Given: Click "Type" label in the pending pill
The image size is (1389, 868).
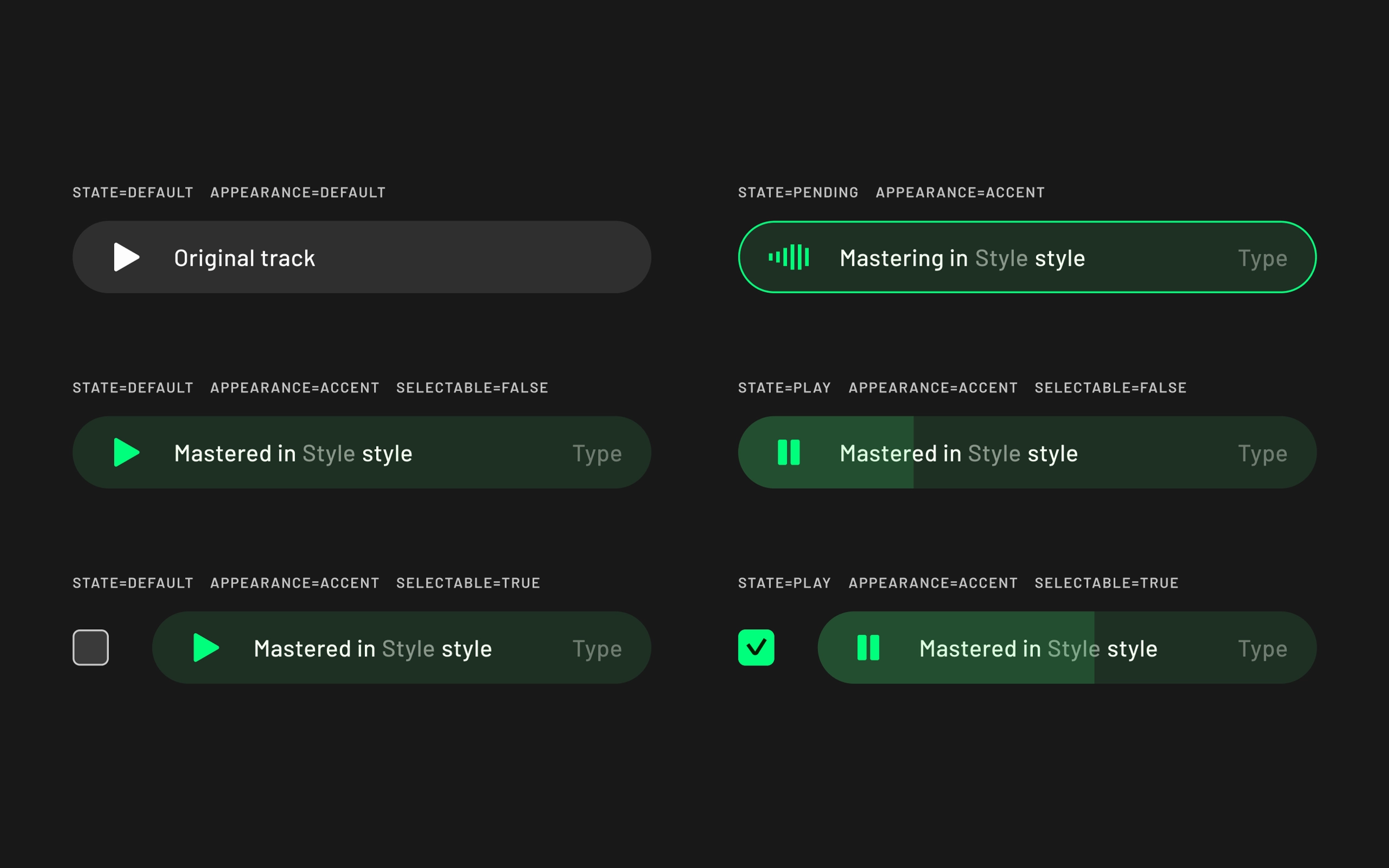Looking at the screenshot, I should pyautogui.click(x=1262, y=258).
